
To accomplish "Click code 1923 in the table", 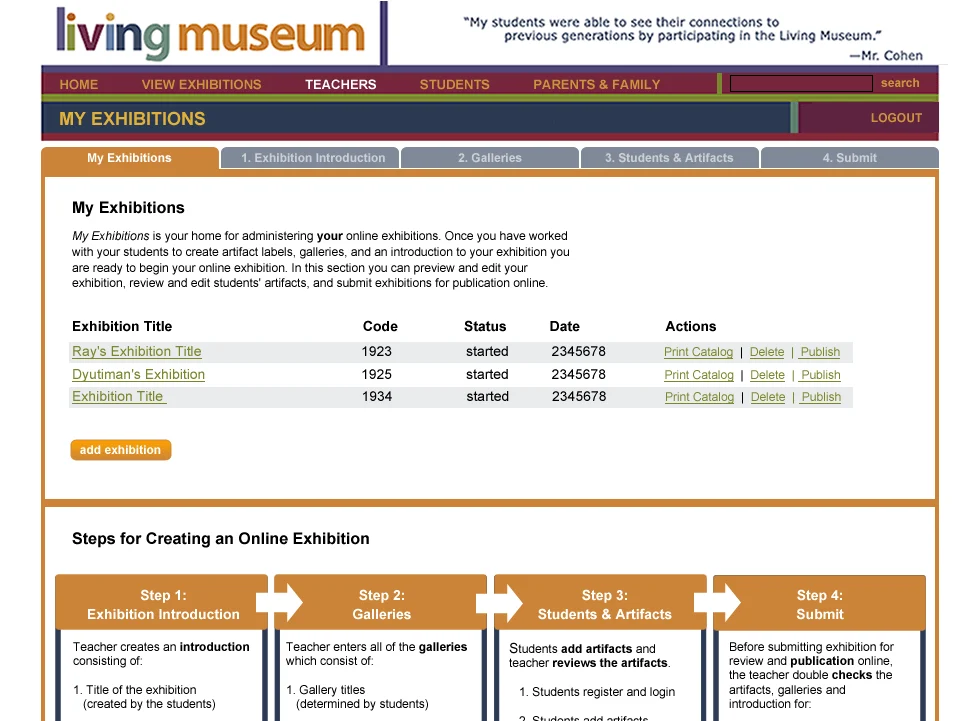I will [x=377, y=351].
